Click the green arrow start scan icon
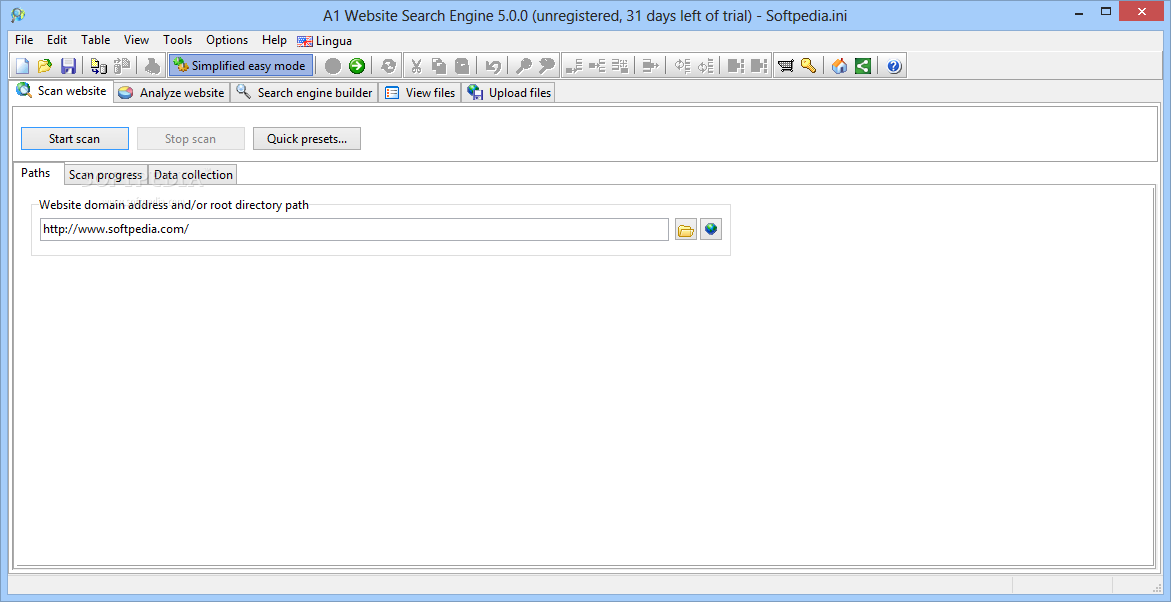Screen dimensions: 1171x602 tap(356, 66)
